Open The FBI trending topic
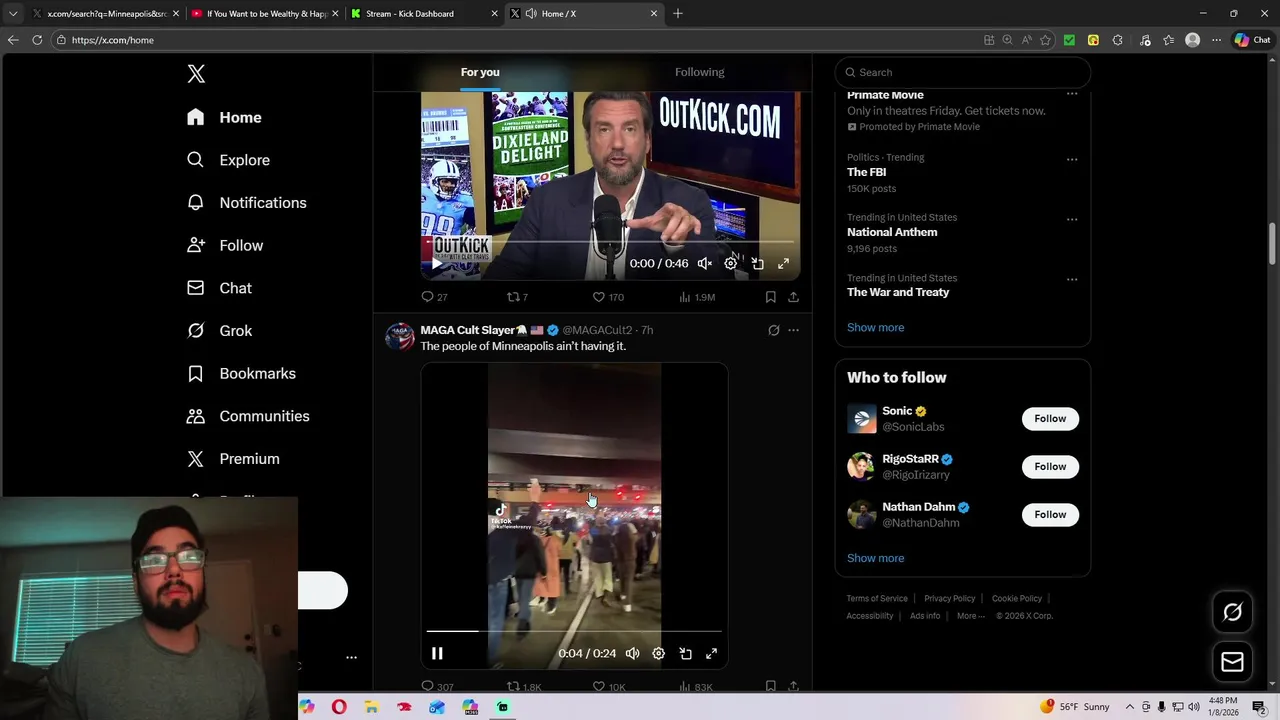Image resolution: width=1280 pixels, height=720 pixels. [x=866, y=172]
